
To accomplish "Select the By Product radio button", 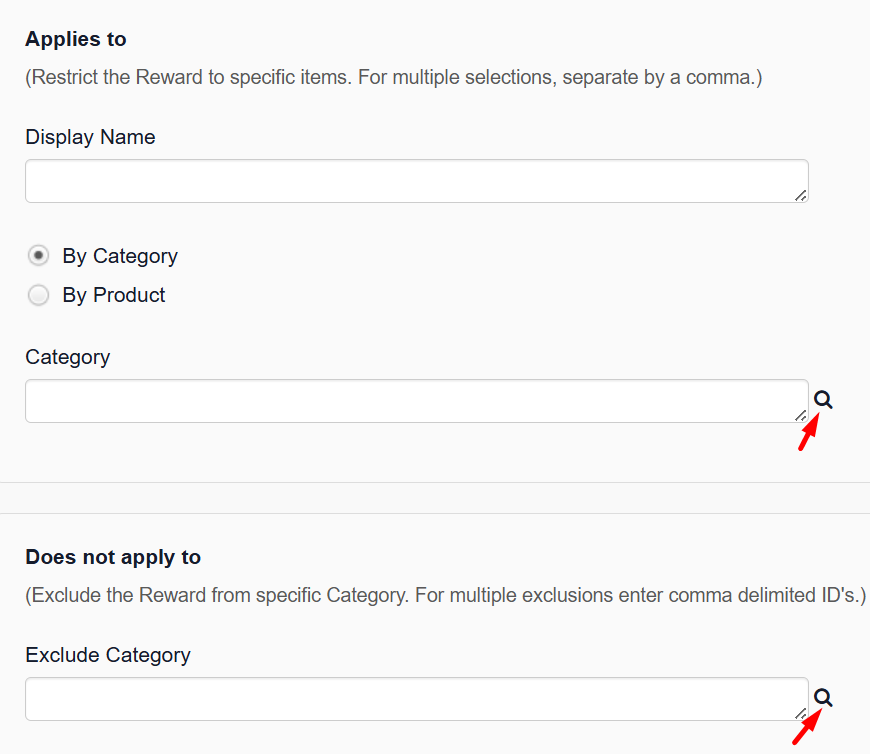I will click(x=38, y=295).
